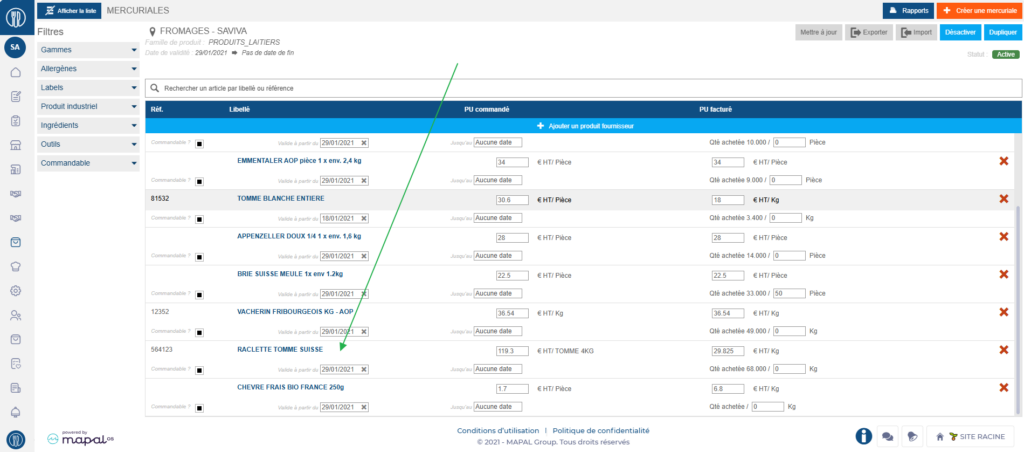Image resolution: width=1024 pixels, height=452 pixels.
Task: Focus the article search field
Action: 580,88
